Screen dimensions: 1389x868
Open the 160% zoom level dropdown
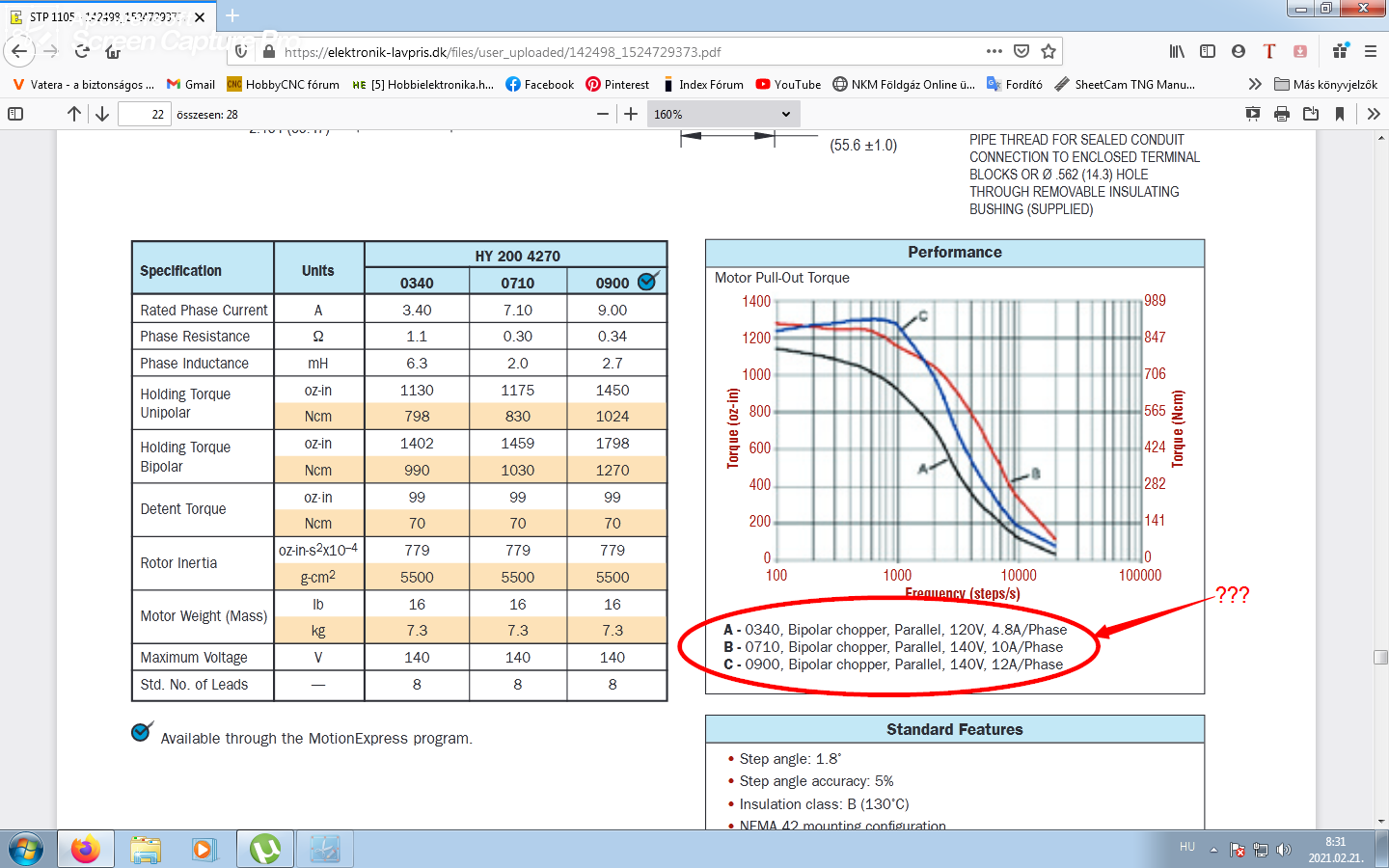(x=722, y=114)
